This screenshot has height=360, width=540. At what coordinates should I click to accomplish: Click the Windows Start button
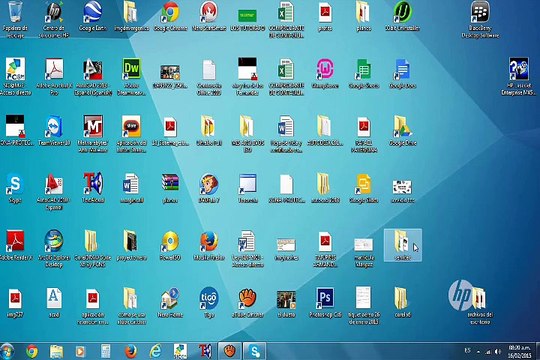coord(8,351)
